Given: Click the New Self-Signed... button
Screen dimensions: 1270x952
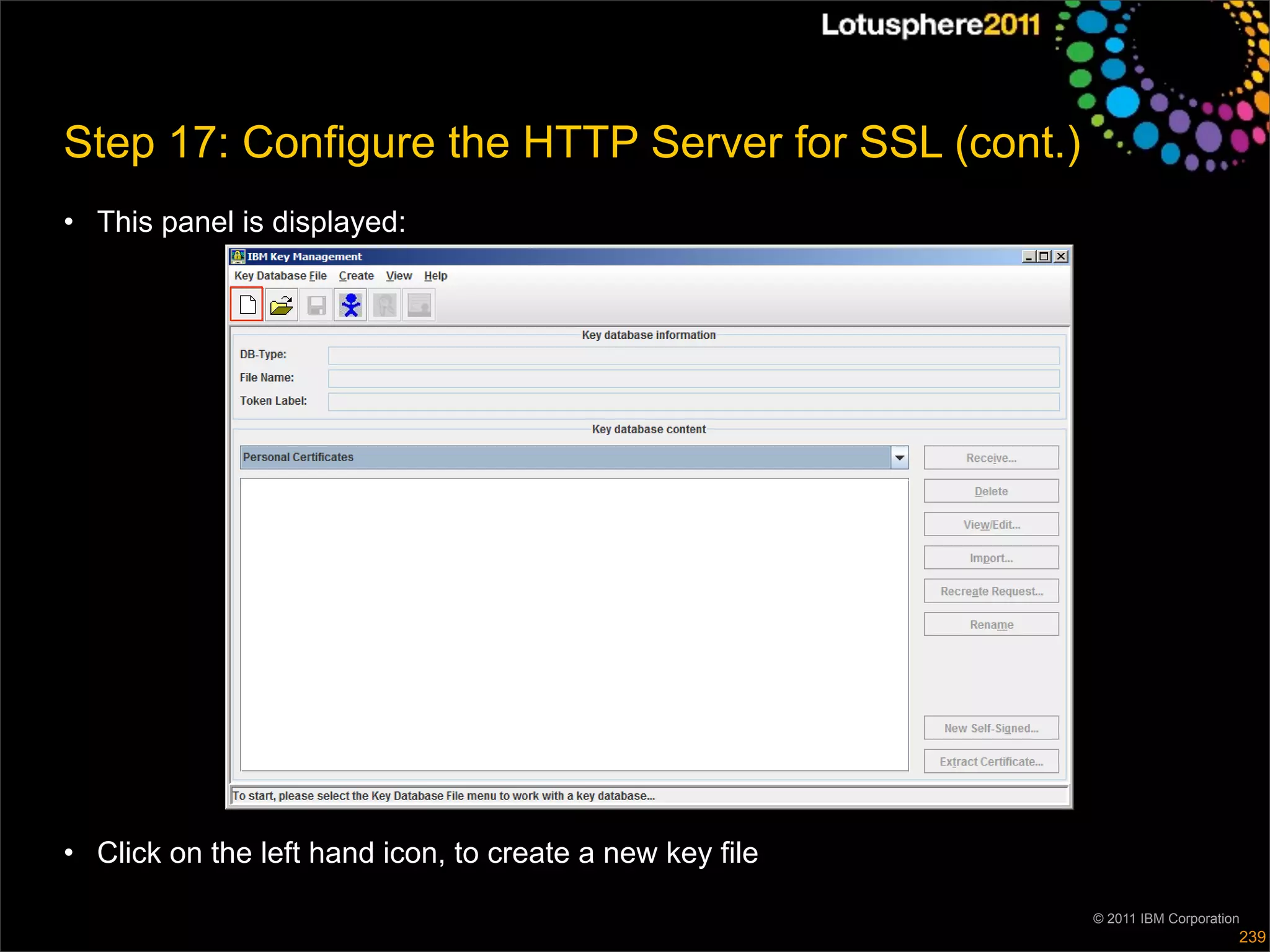Looking at the screenshot, I should click(991, 728).
